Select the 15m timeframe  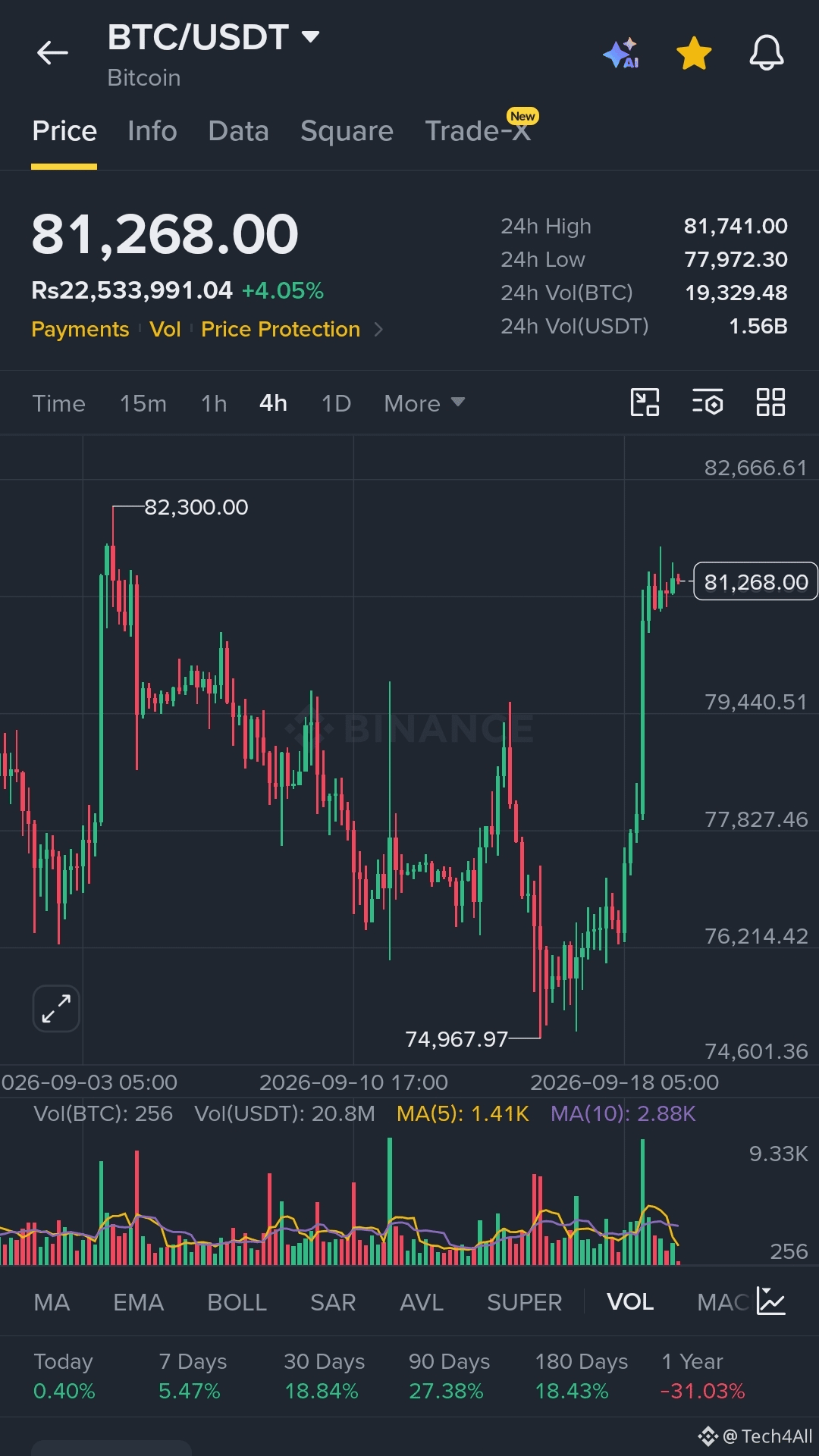(143, 403)
